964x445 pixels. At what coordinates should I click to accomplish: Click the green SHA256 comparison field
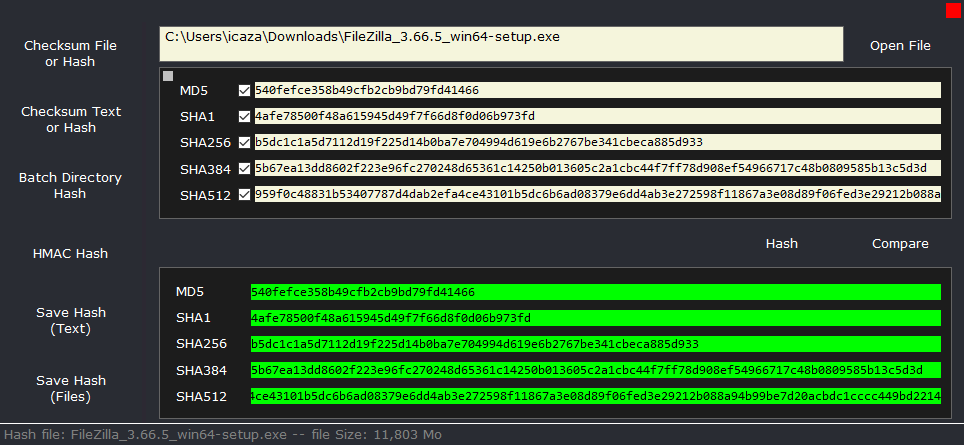pyautogui.click(x=595, y=344)
